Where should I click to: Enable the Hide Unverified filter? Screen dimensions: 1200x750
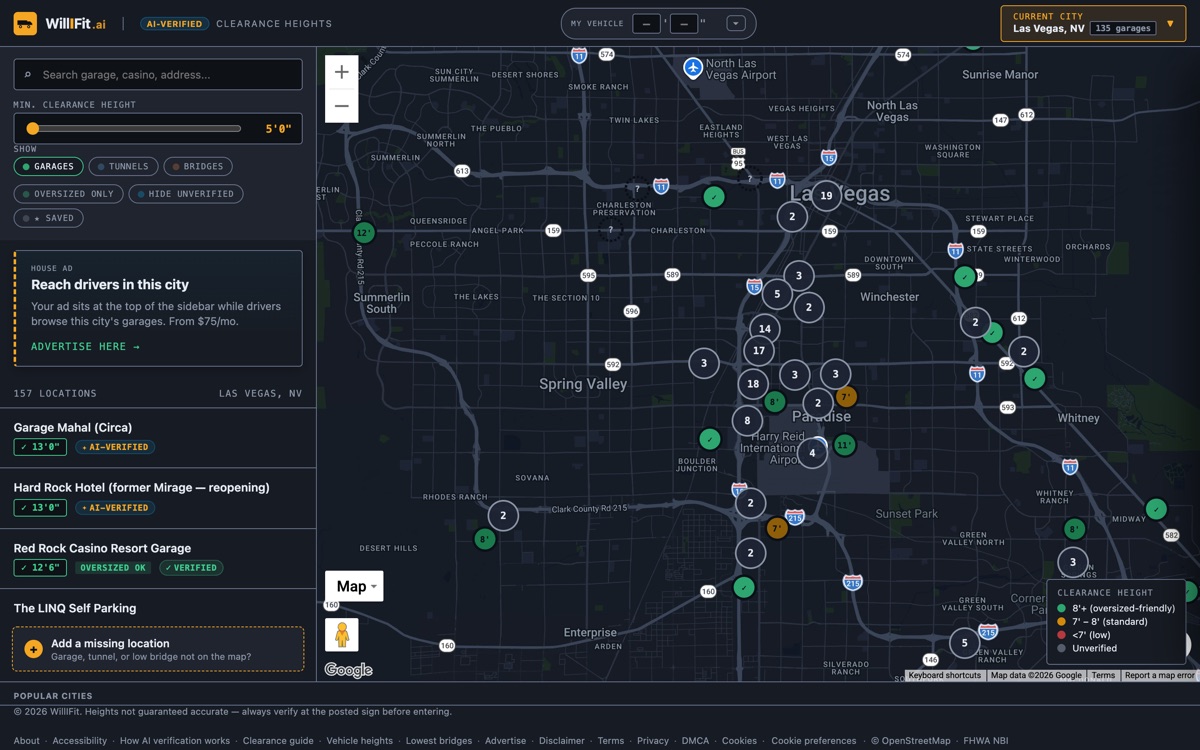click(185, 194)
